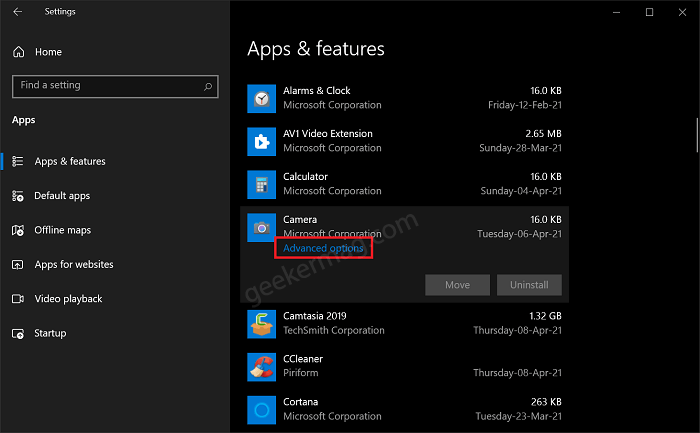Click the Apps & features list icon
The width and height of the screenshot is (700, 433).
coord(18,161)
